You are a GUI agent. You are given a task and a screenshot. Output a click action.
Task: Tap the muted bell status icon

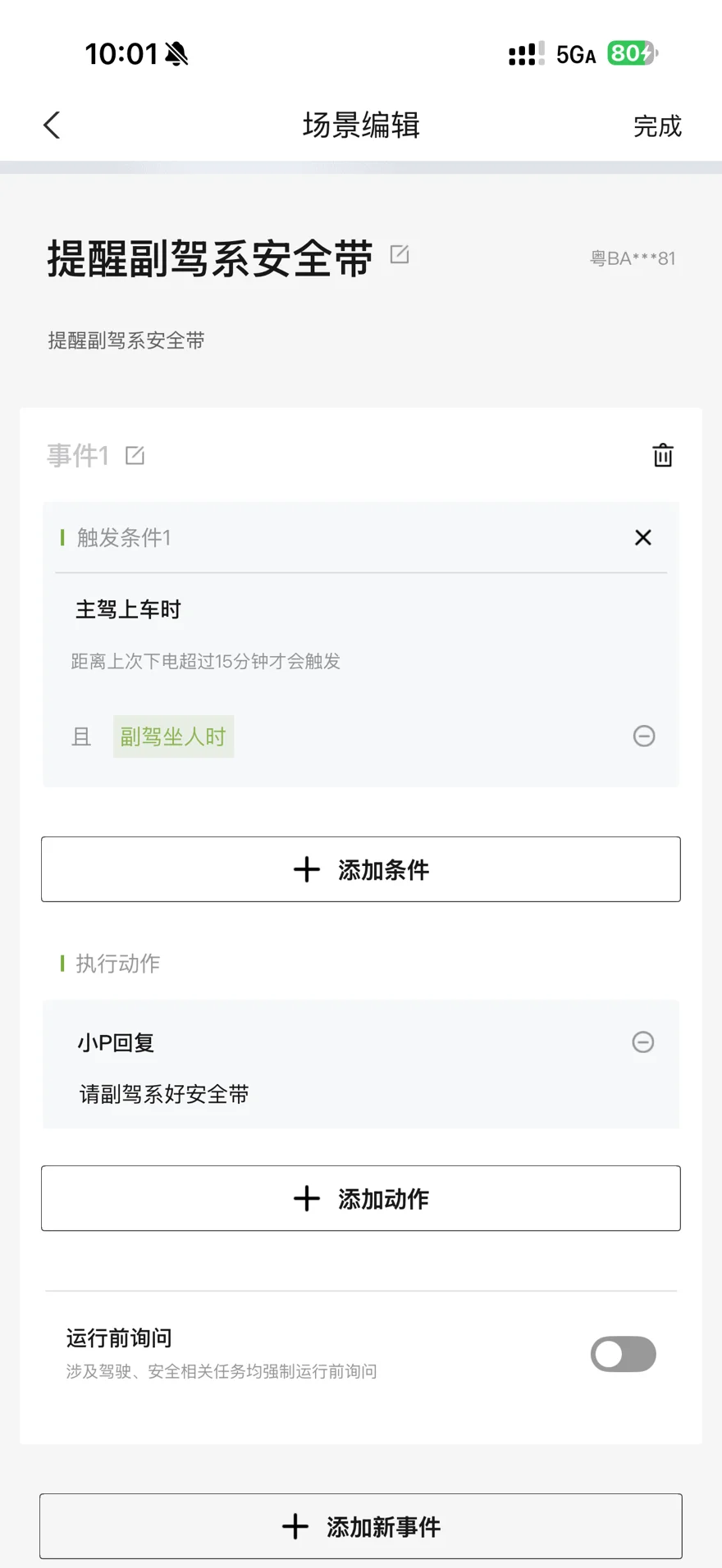(176, 54)
